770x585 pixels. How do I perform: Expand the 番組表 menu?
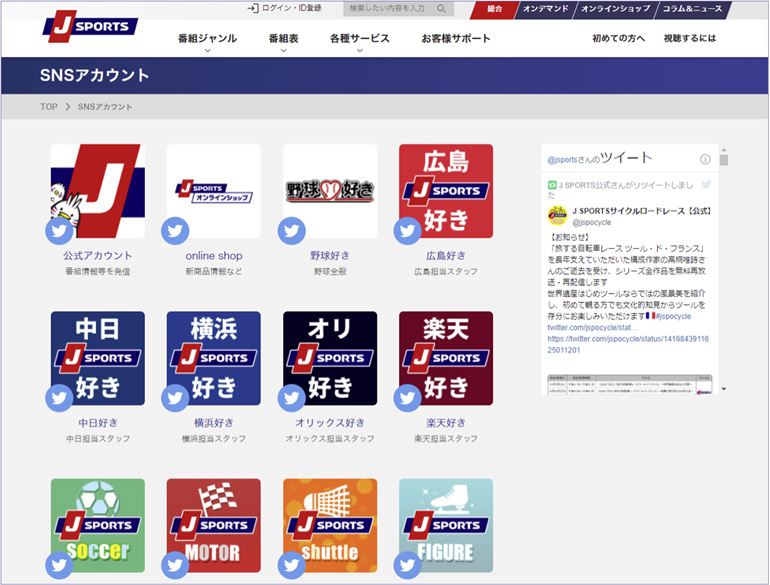pyautogui.click(x=283, y=41)
